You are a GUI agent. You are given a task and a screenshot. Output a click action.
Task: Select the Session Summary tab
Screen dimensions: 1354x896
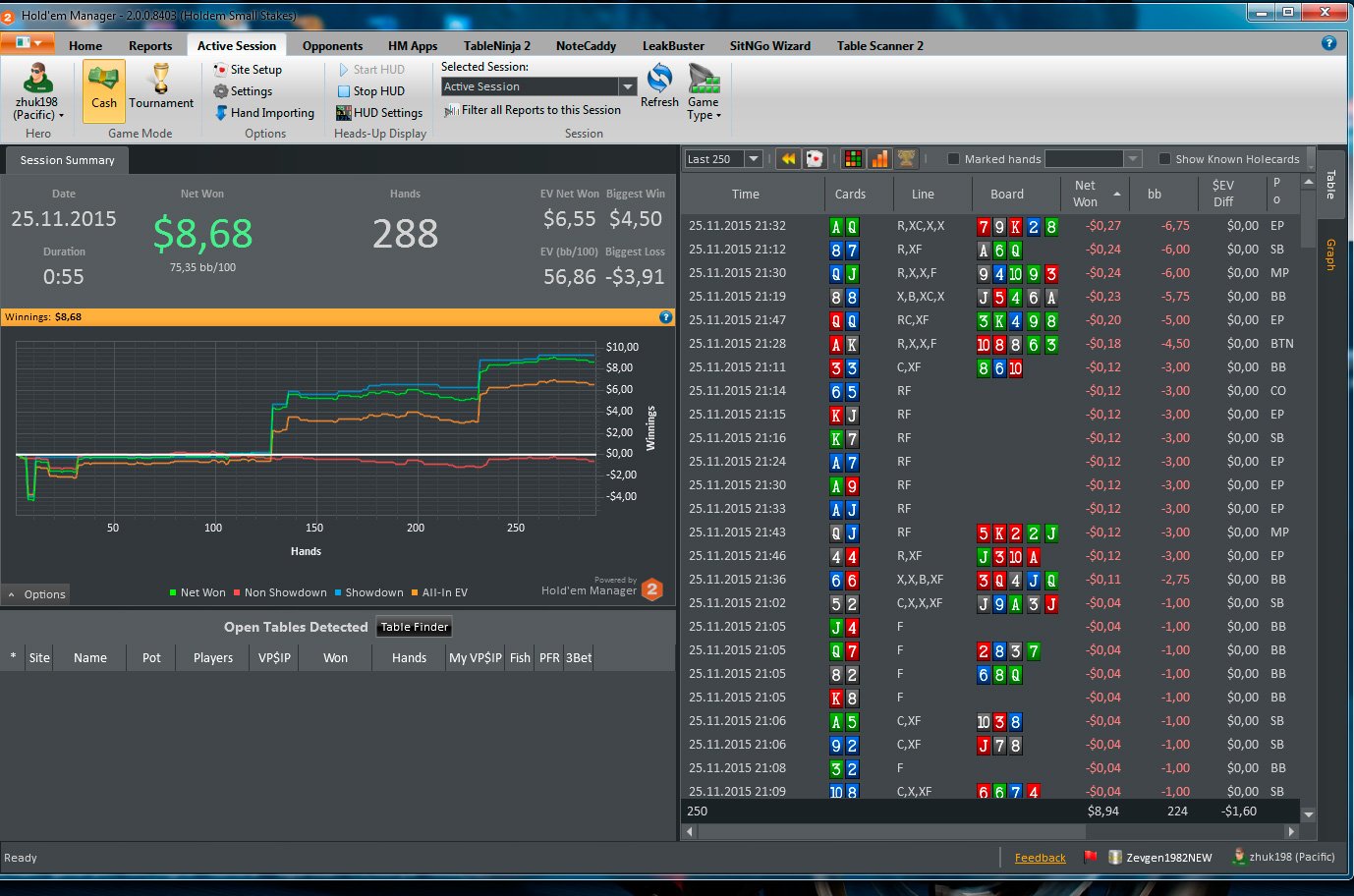[x=67, y=160]
